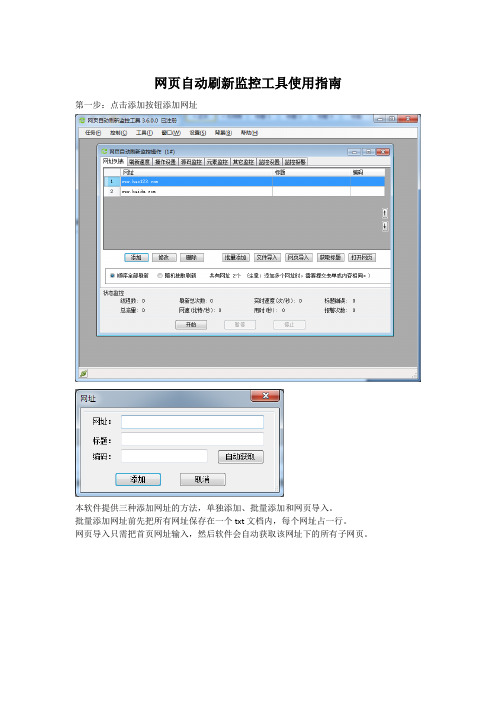Click the 打开网页 button
496x702 pixels.
(362, 257)
